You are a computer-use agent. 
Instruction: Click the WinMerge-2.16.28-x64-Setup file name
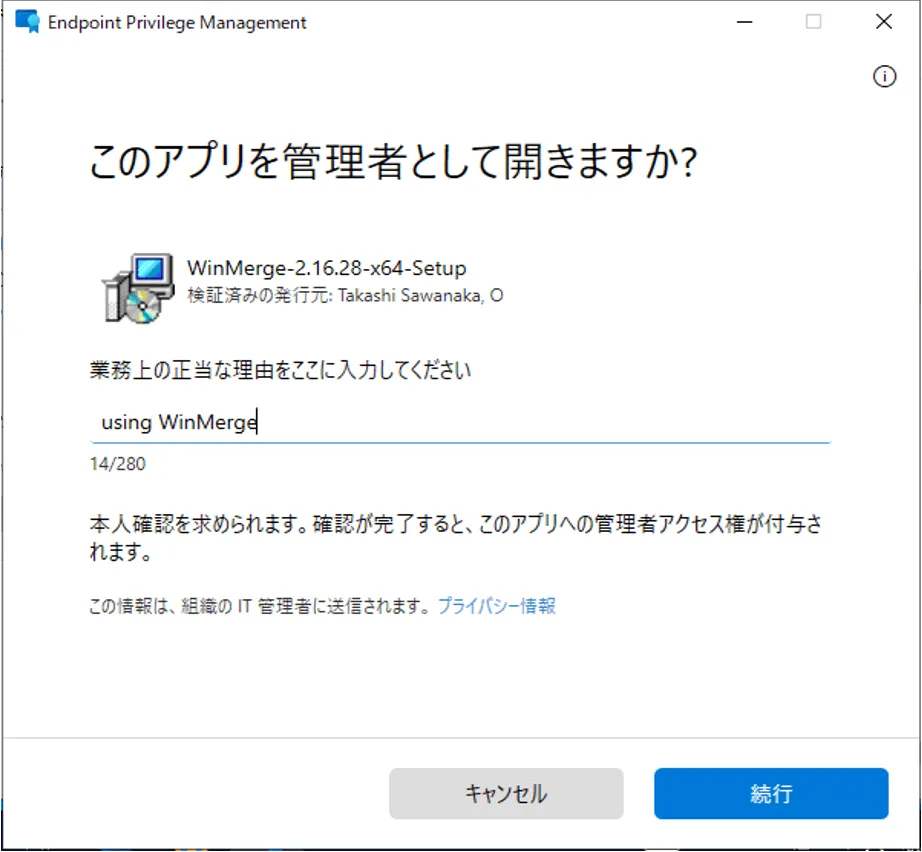[x=326, y=268]
